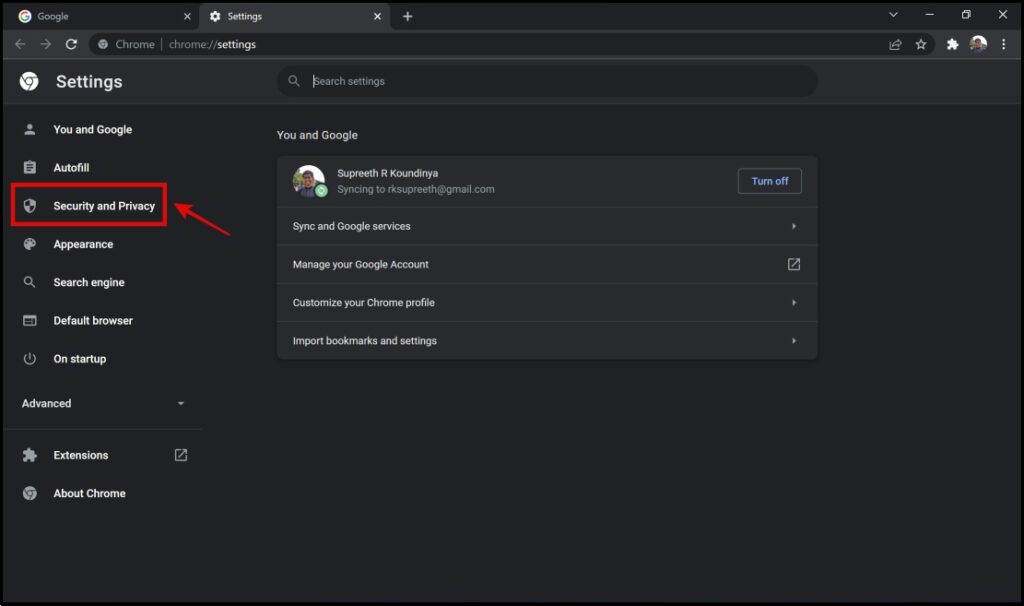Click the You and Google person icon
The height and width of the screenshot is (606, 1024).
(29, 129)
